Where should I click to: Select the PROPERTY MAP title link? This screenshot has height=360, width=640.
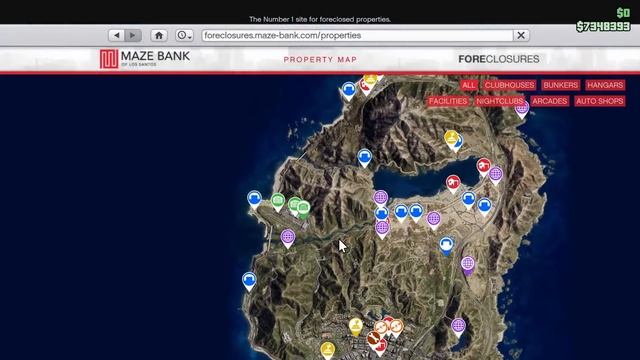320,60
